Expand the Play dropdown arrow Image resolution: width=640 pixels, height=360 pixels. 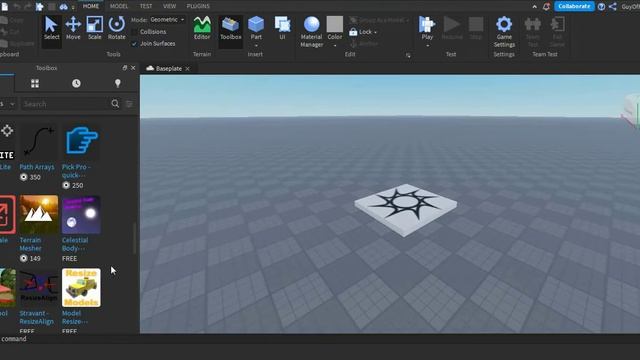(427, 45)
